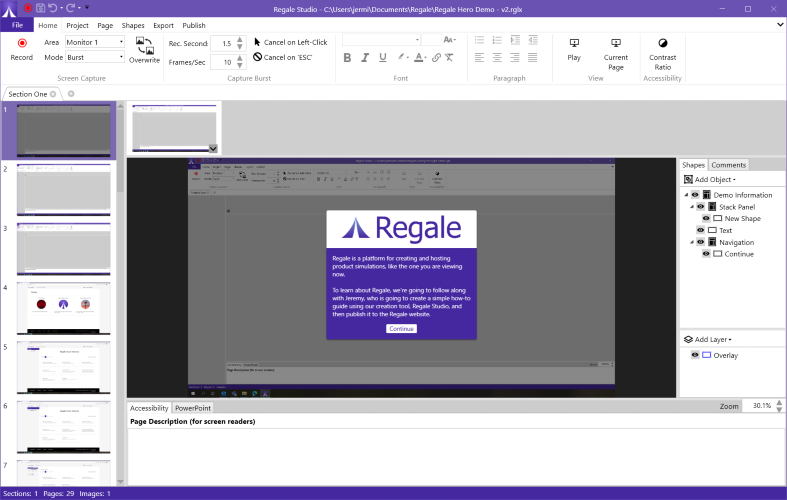Hide the Overlay layer
Viewport: 787px width, 500px height.
(695, 355)
